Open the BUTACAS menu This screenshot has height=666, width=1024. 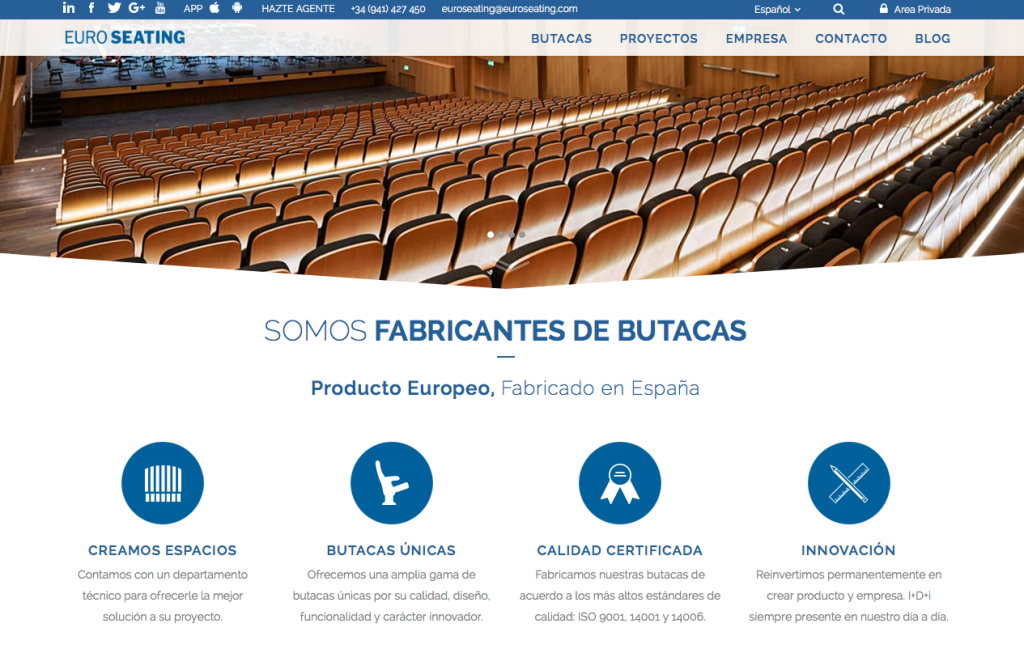point(561,38)
